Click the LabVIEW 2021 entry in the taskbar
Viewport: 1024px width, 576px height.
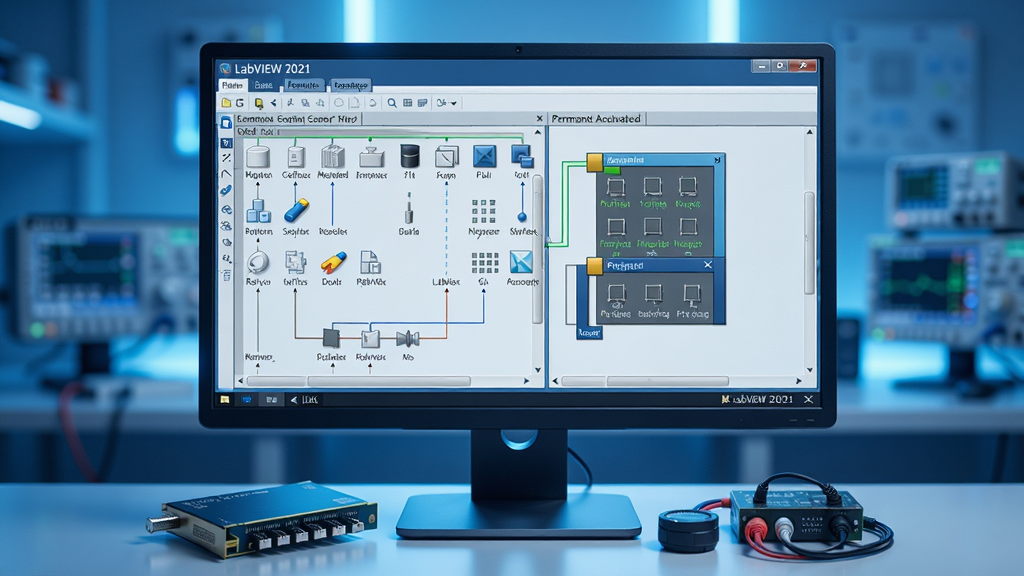coord(758,399)
